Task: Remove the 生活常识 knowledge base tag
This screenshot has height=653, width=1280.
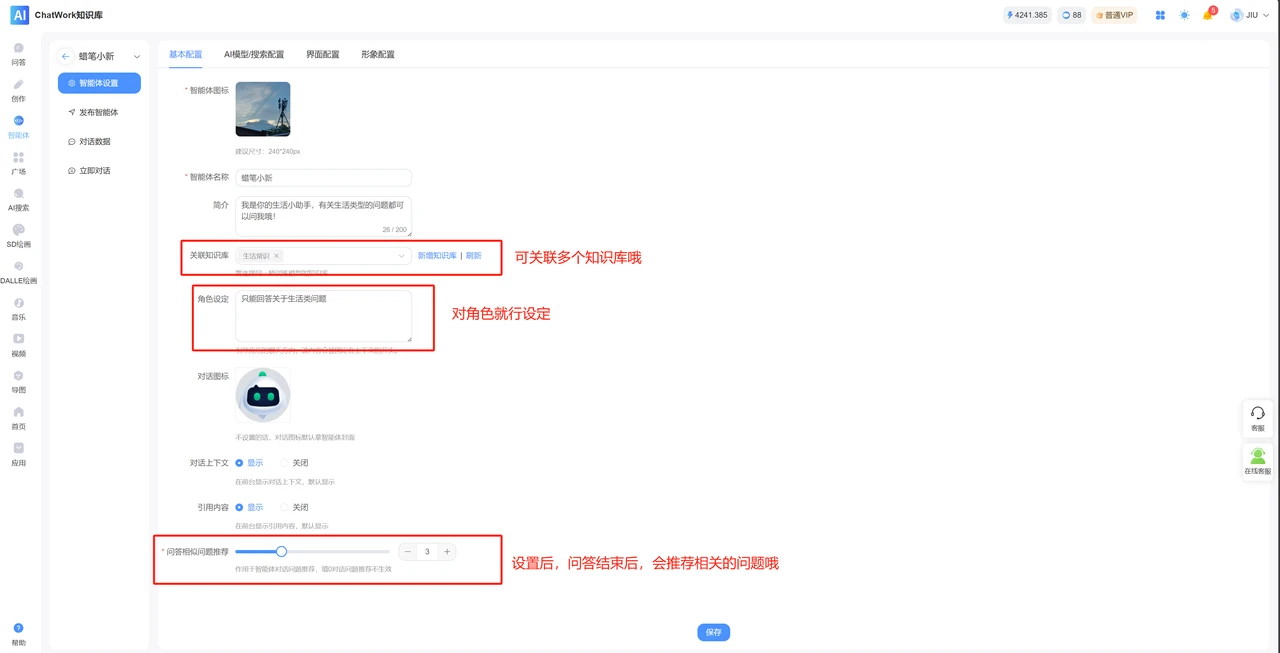Action: coord(277,255)
